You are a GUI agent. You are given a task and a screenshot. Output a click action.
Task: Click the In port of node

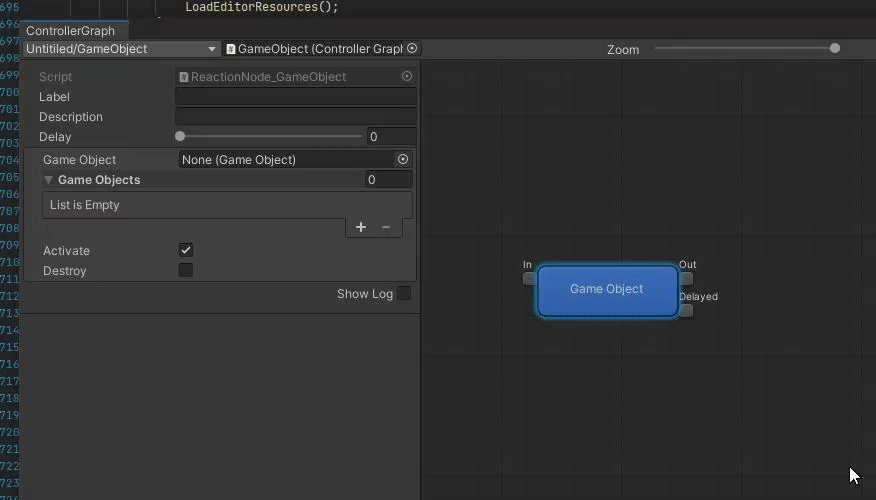click(529, 278)
